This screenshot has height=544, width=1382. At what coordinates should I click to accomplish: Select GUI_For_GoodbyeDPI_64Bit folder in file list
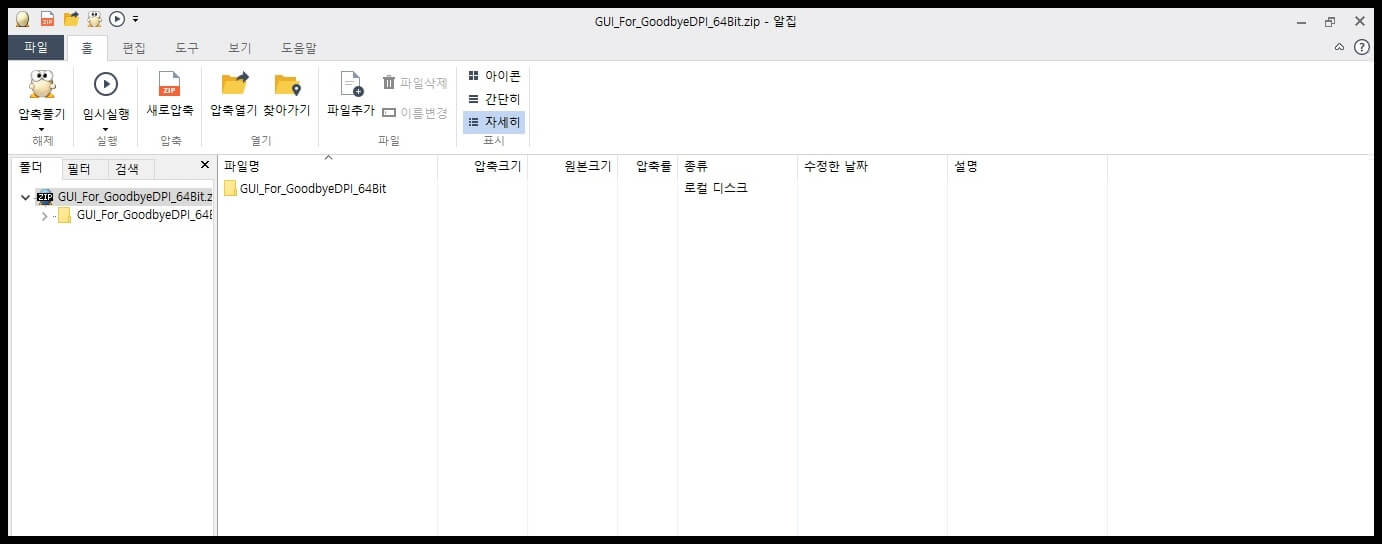[x=313, y=188]
